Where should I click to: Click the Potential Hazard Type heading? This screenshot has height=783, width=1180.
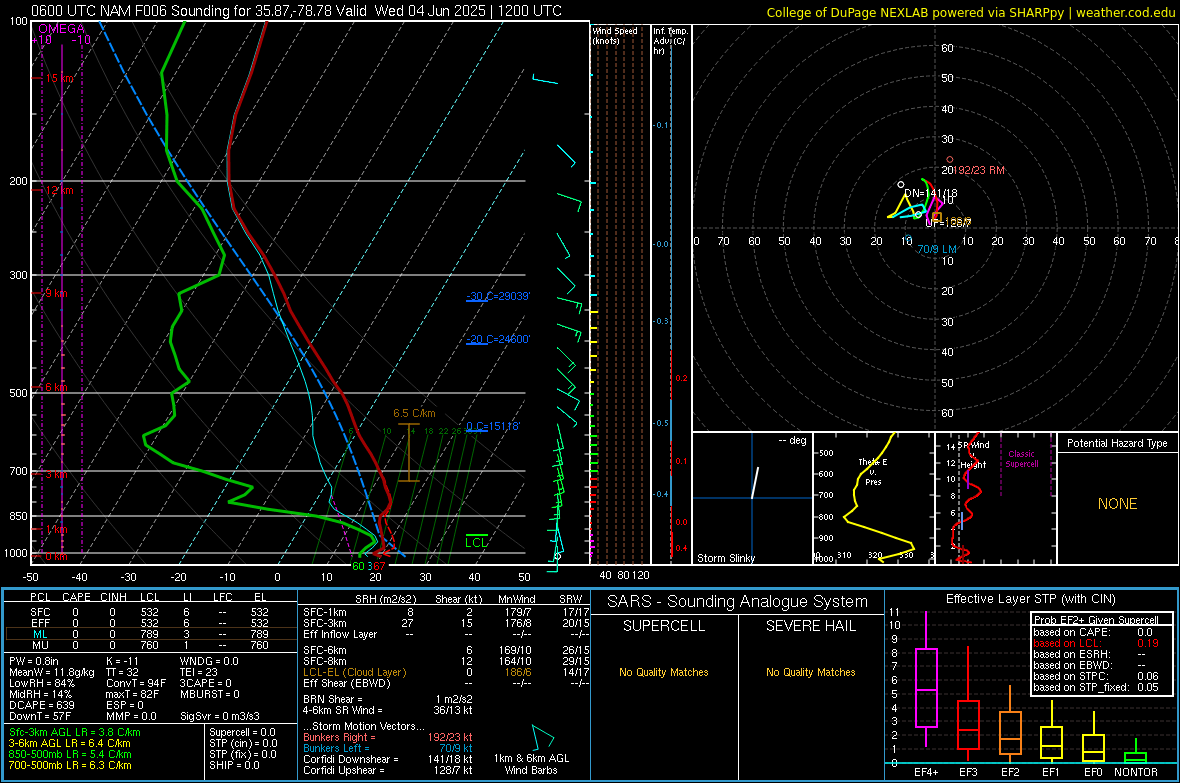point(1117,443)
